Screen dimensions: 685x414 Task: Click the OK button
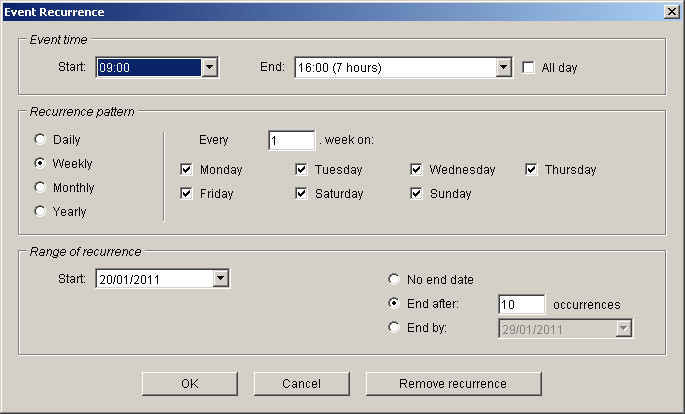point(190,384)
